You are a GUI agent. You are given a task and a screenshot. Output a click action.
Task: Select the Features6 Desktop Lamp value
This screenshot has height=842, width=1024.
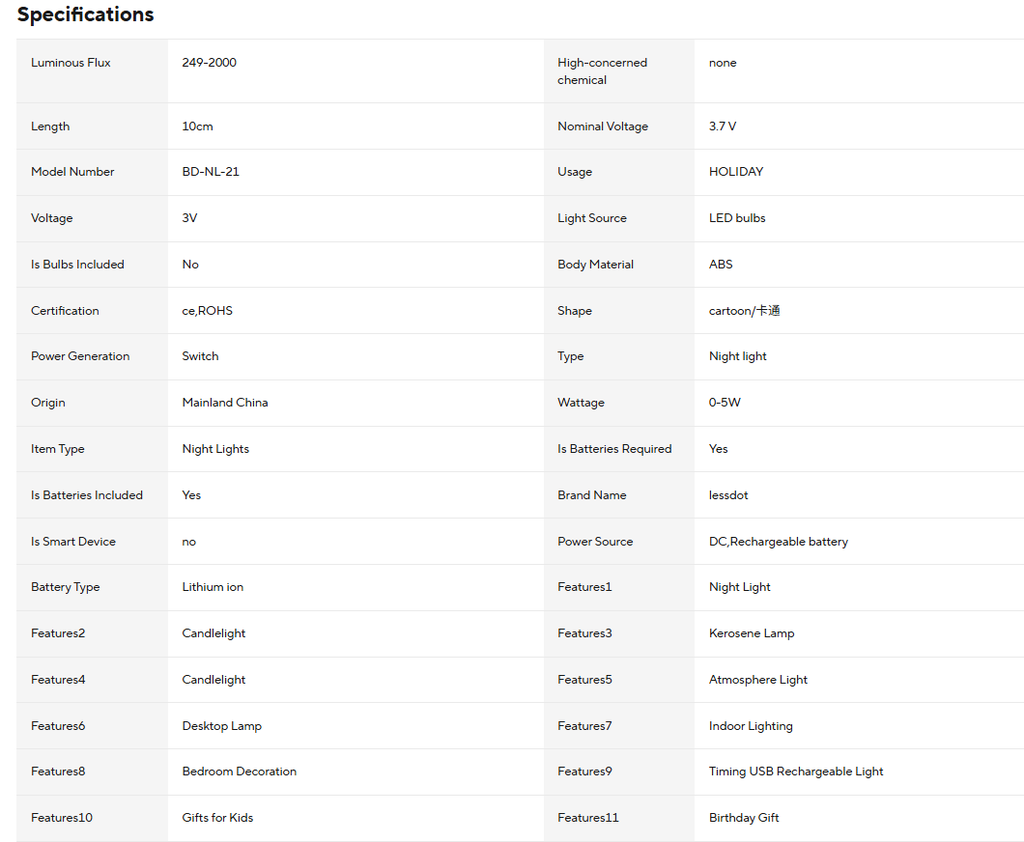pos(221,726)
